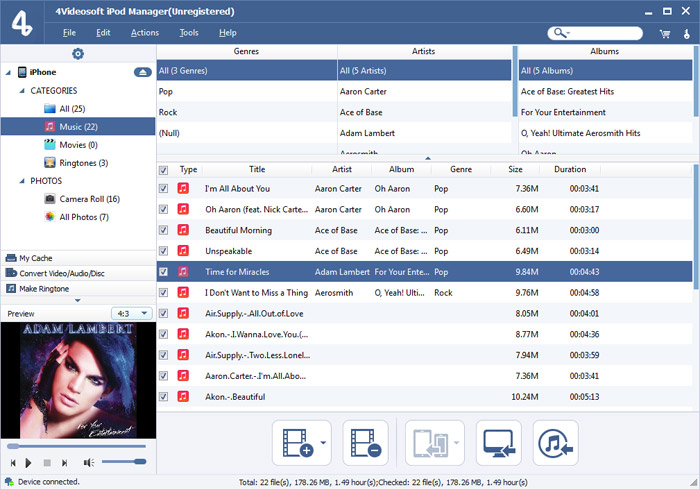
Task: Click the iPhone device icon
Action: 22,72
